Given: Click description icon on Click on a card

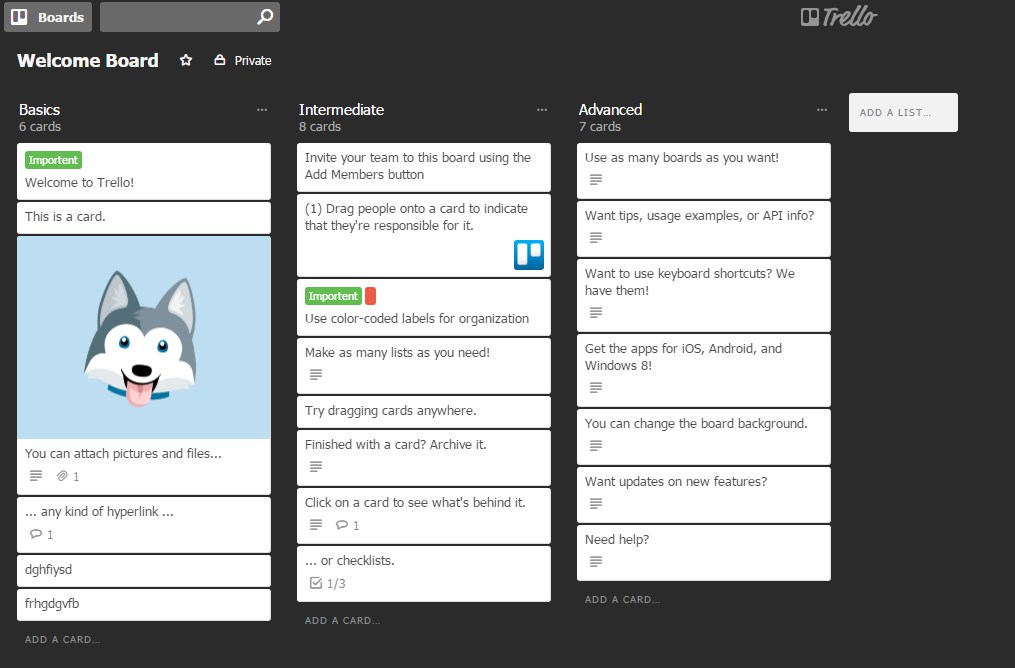Looking at the screenshot, I should 316,524.
